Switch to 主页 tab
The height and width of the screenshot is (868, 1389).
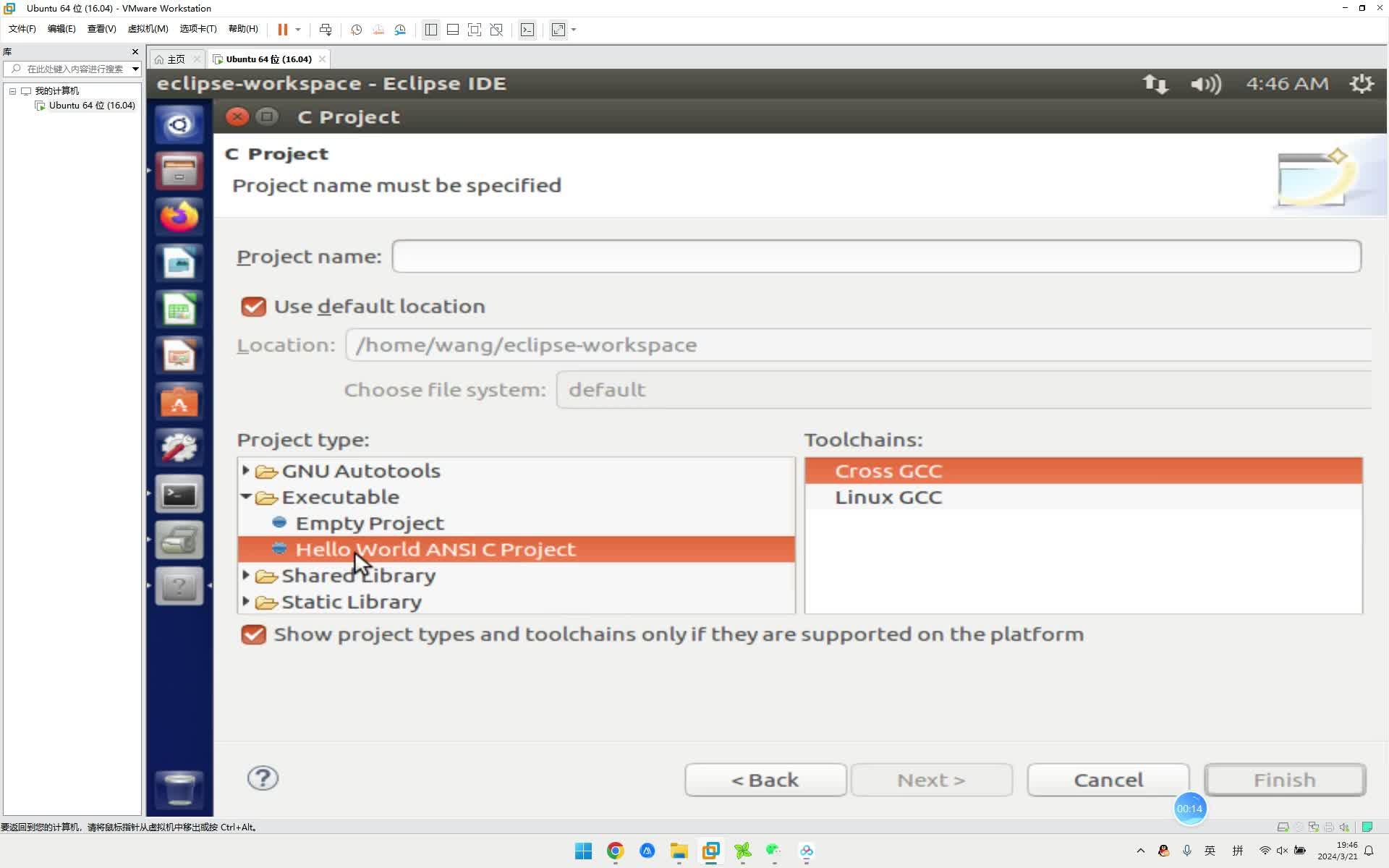[176, 59]
